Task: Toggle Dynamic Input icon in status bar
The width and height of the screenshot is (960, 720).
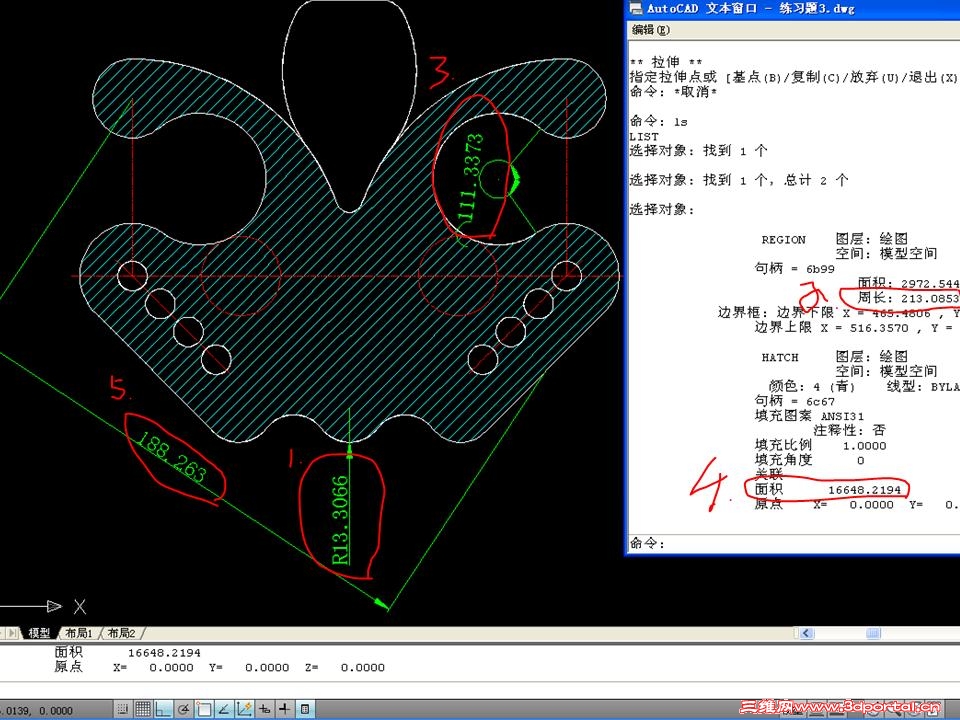Action: pyautogui.click(x=264, y=709)
